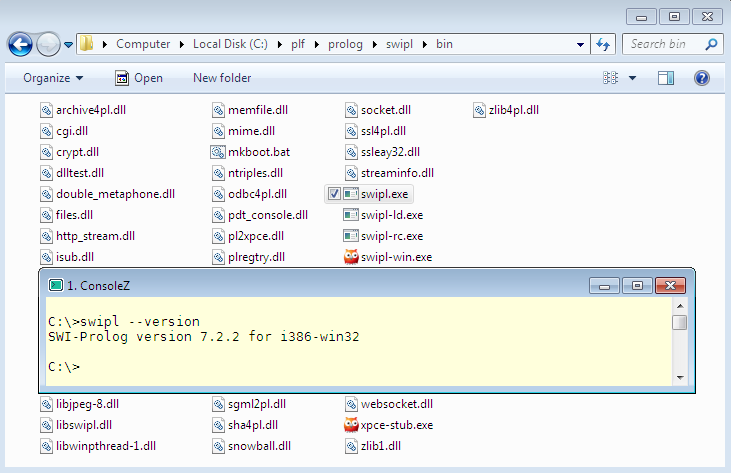731x473 pixels.
Task: Select the swipl.exe file icon
Action: (351, 194)
